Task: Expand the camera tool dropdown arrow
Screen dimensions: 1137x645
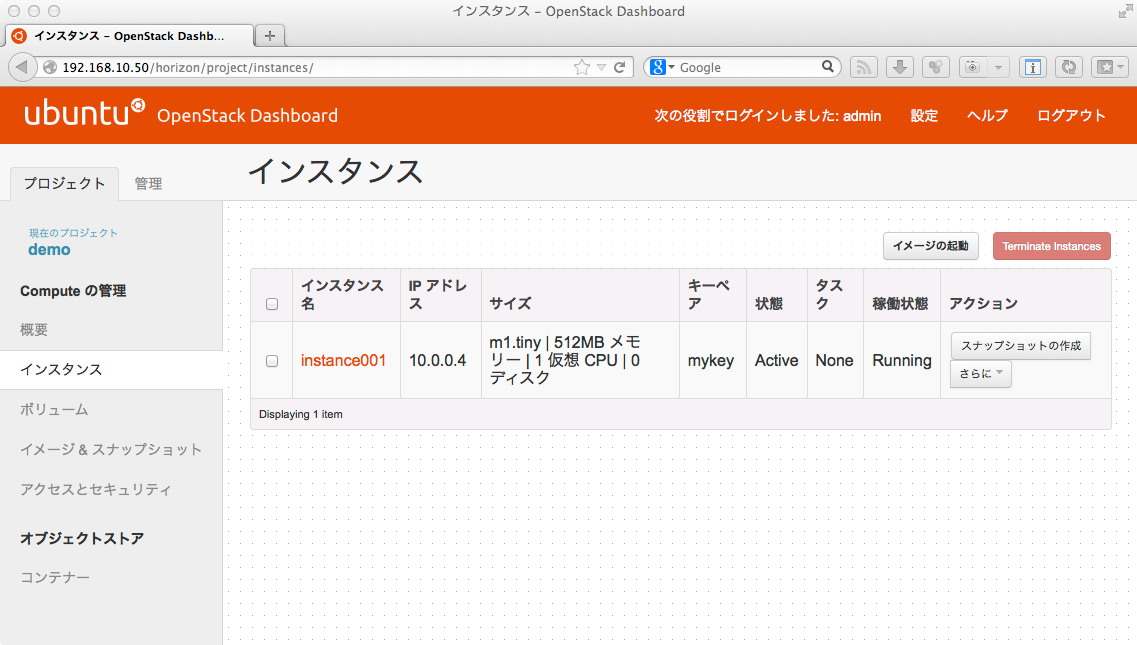Action: pyautogui.click(x=998, y=67)
